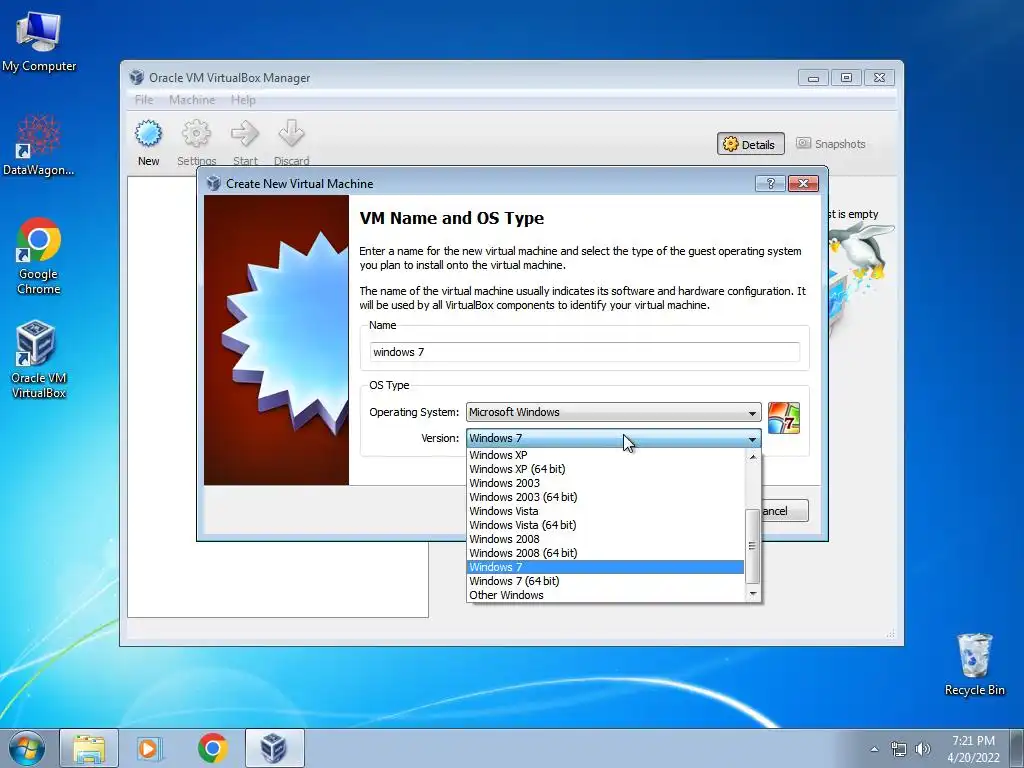1024x768 pixels.
Task: Choose Windows Vista (64 bit) option
Action: (x=606, y=525)
